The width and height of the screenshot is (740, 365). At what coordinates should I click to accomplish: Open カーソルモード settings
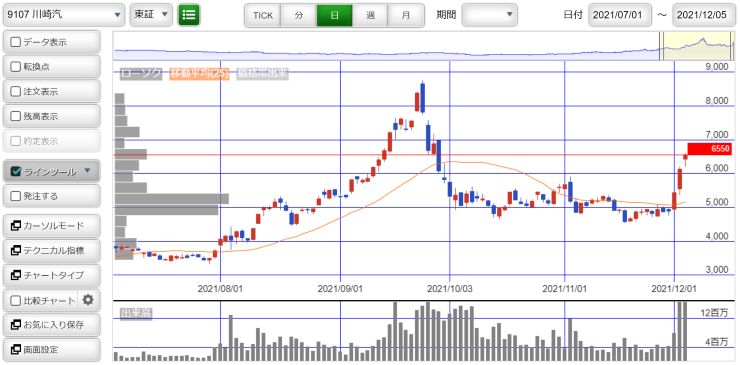(52, 226)
